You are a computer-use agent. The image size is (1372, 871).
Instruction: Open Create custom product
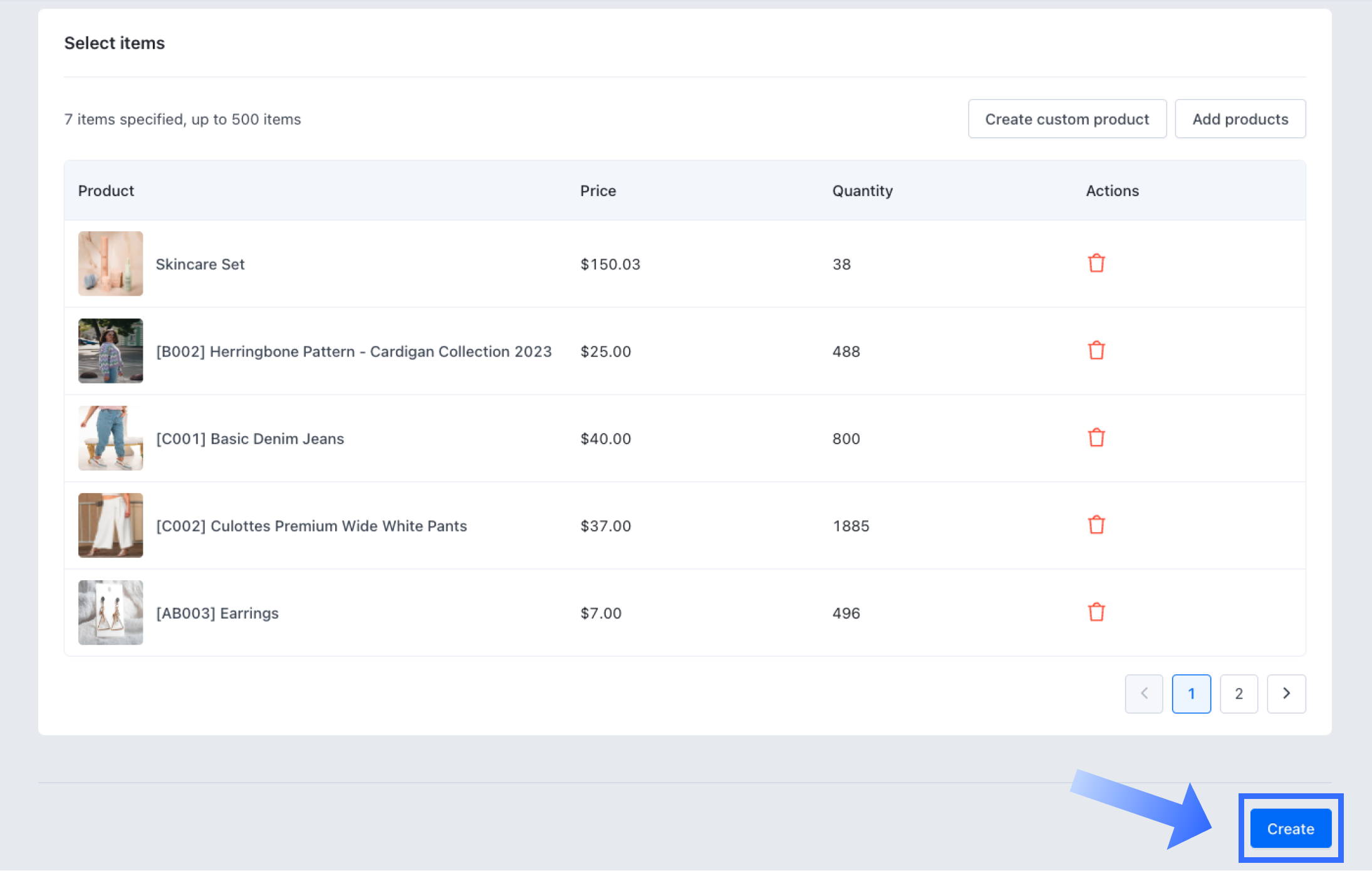click(x=1067, y=119)
